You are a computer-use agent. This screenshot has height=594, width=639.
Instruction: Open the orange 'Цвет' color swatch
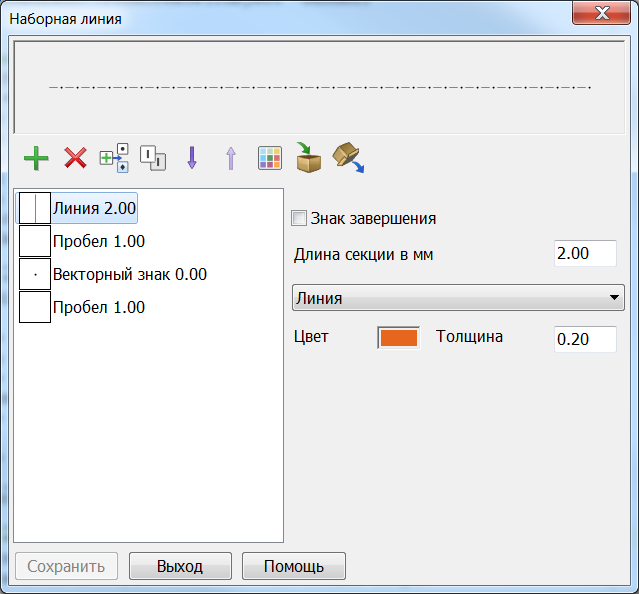(398, 338)
